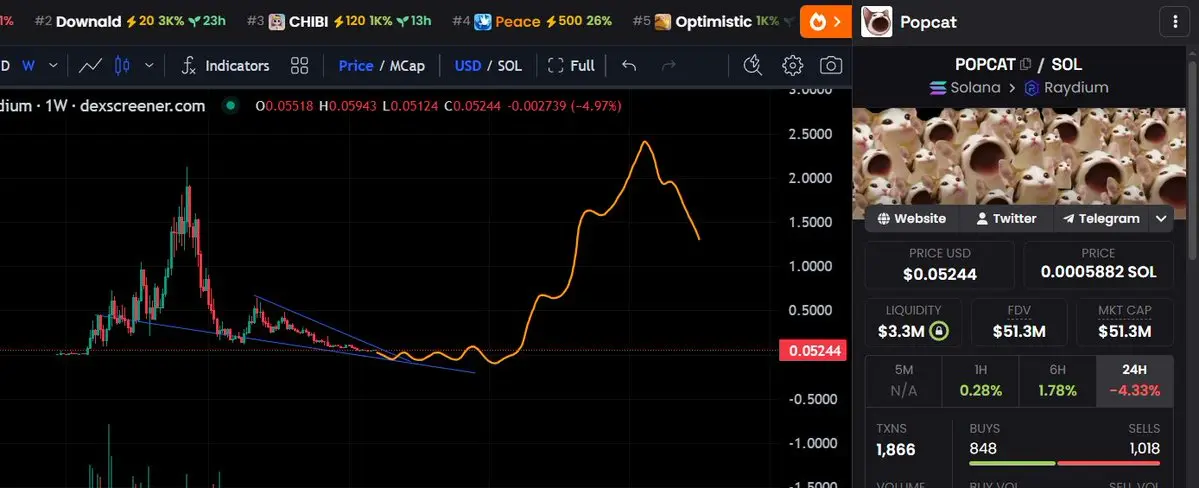Select the line chart style icon
The height and width of the screenshot is (488, 1199).
90,66
